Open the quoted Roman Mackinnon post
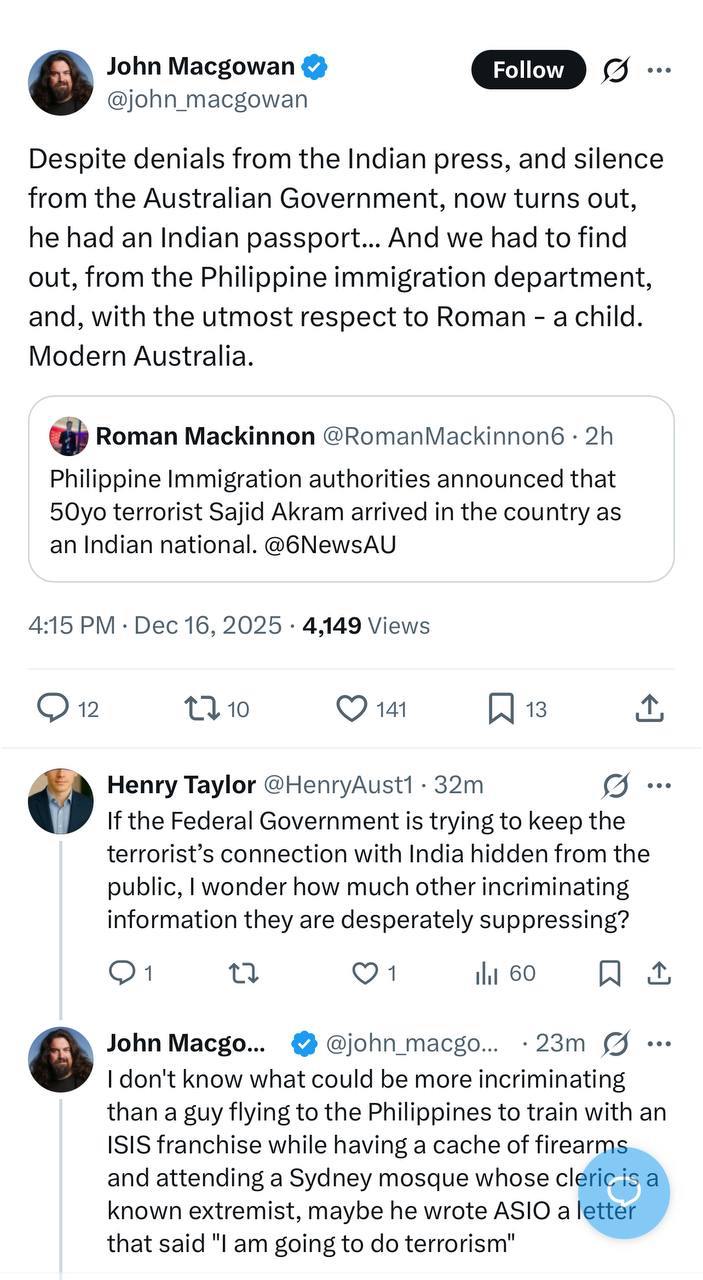 pyautogui.click(x=351, y=489)
